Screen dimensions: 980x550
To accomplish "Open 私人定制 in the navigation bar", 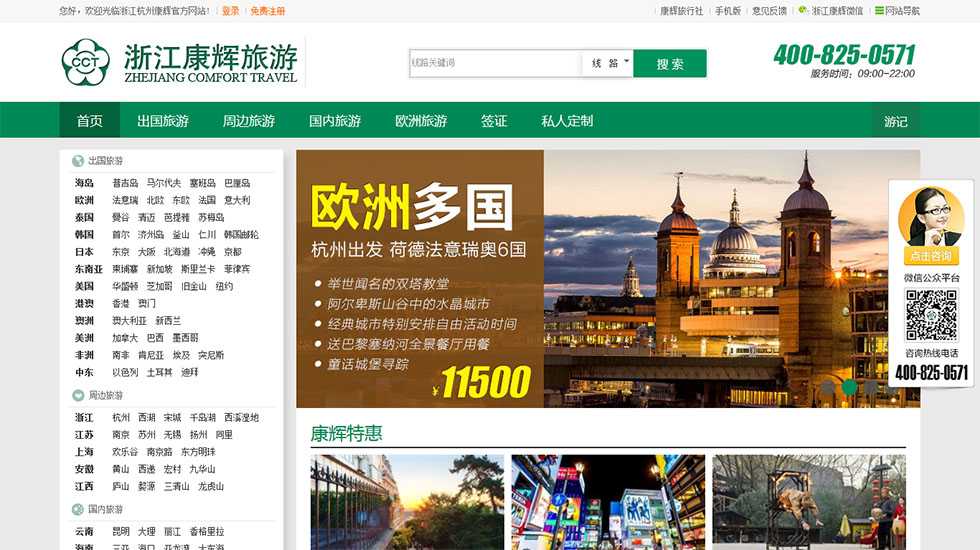I will coord(567,121).
